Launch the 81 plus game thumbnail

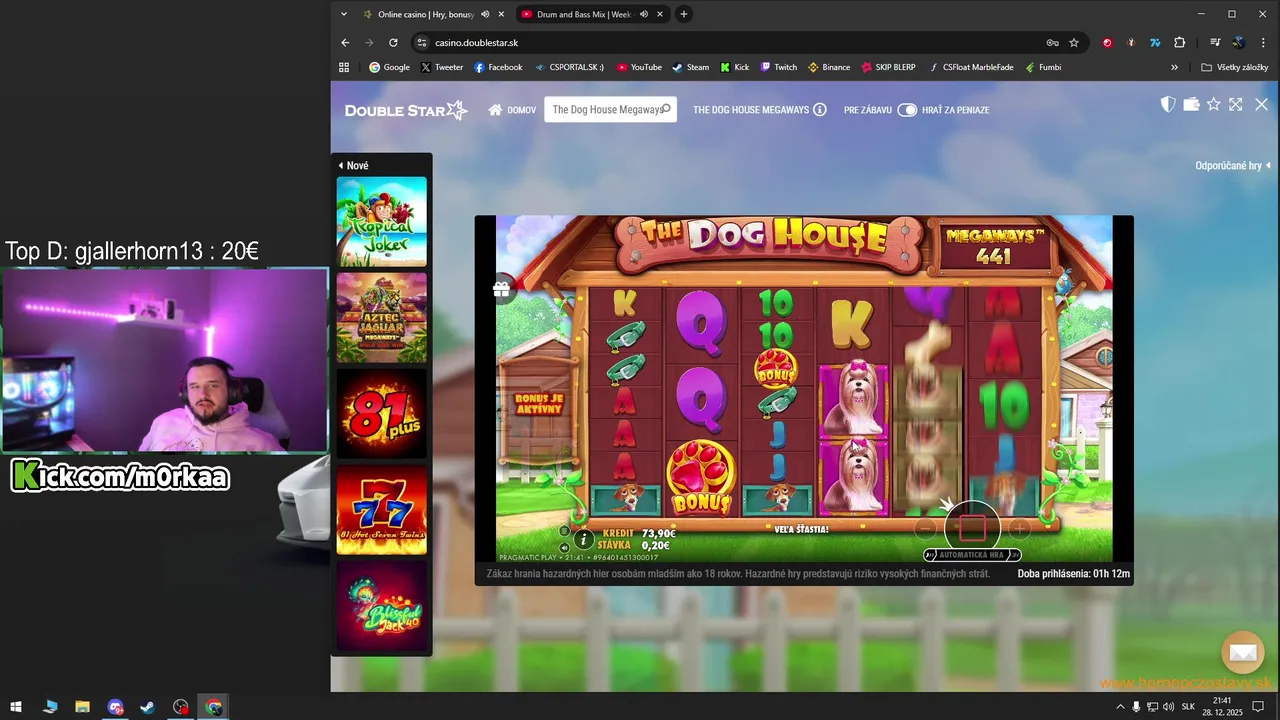(x=381, y=414)
